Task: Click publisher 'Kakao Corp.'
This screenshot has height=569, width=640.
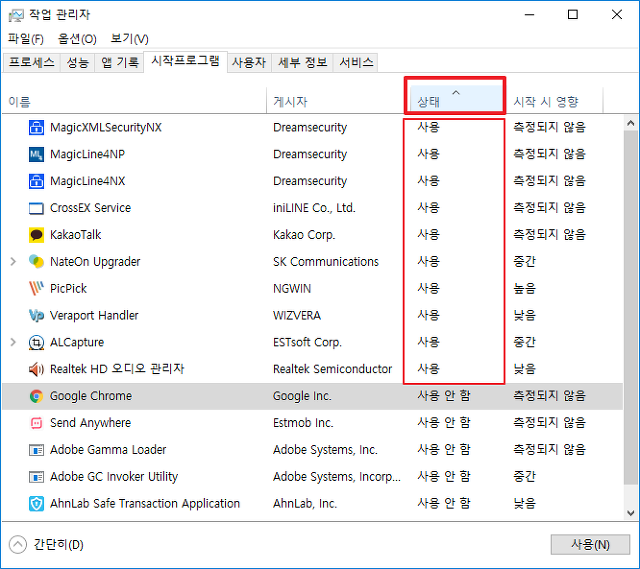Action: (304, 235)
